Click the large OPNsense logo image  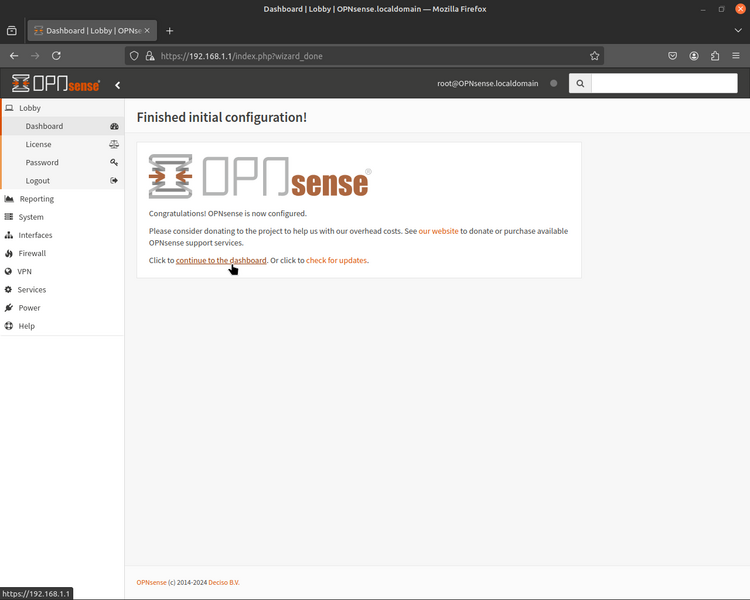coord(260,176)
